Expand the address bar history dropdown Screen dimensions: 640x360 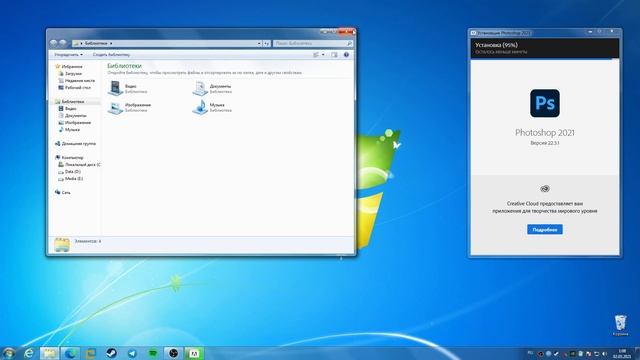coord(259,43)
